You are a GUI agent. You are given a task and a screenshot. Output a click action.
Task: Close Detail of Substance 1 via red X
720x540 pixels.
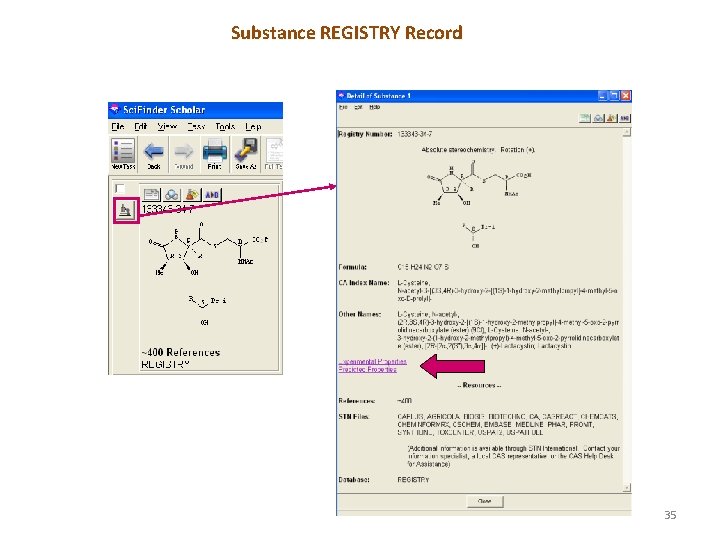625,96
